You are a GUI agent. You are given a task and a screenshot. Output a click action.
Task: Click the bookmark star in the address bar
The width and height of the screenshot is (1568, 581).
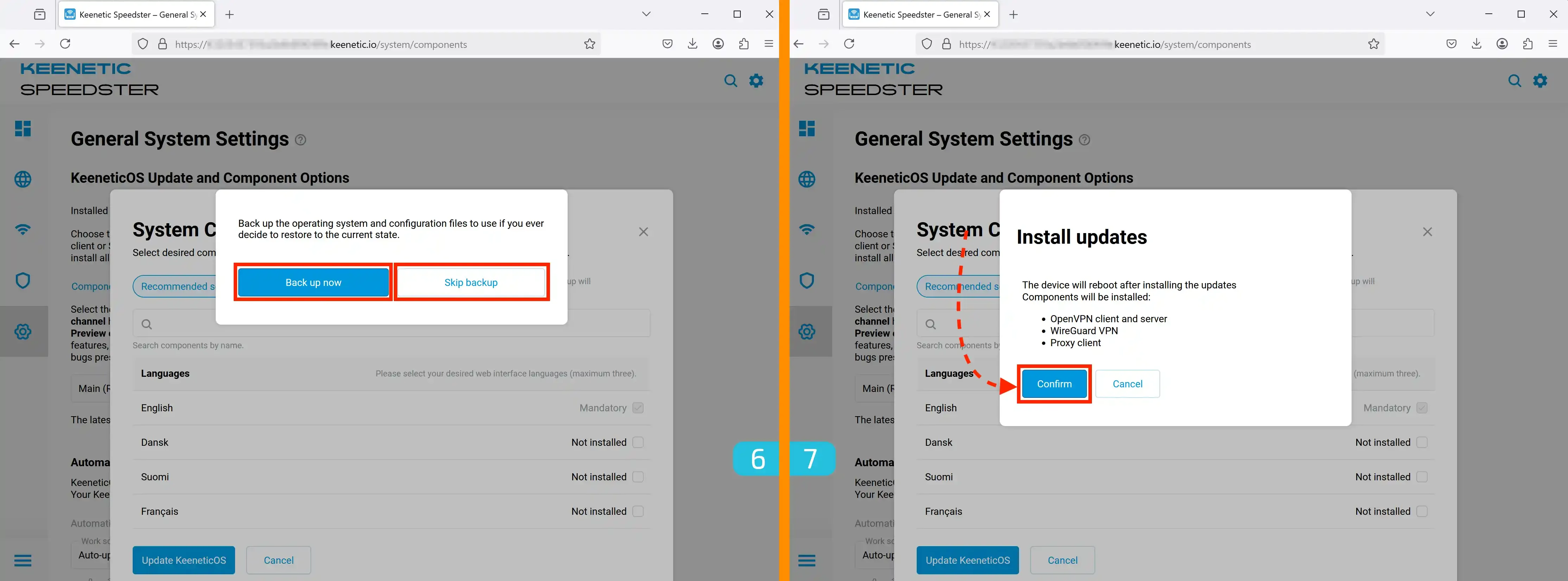click(x=589, y=44)
